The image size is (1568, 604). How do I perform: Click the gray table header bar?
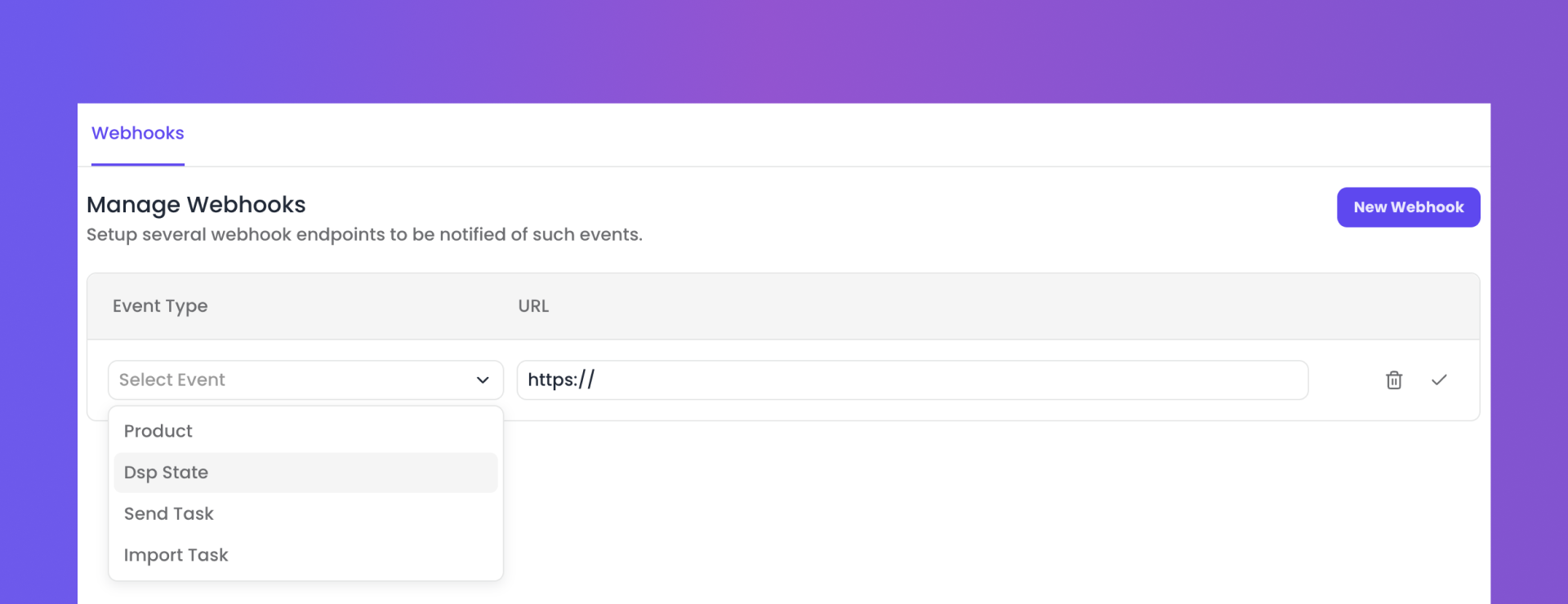[783, 306]
